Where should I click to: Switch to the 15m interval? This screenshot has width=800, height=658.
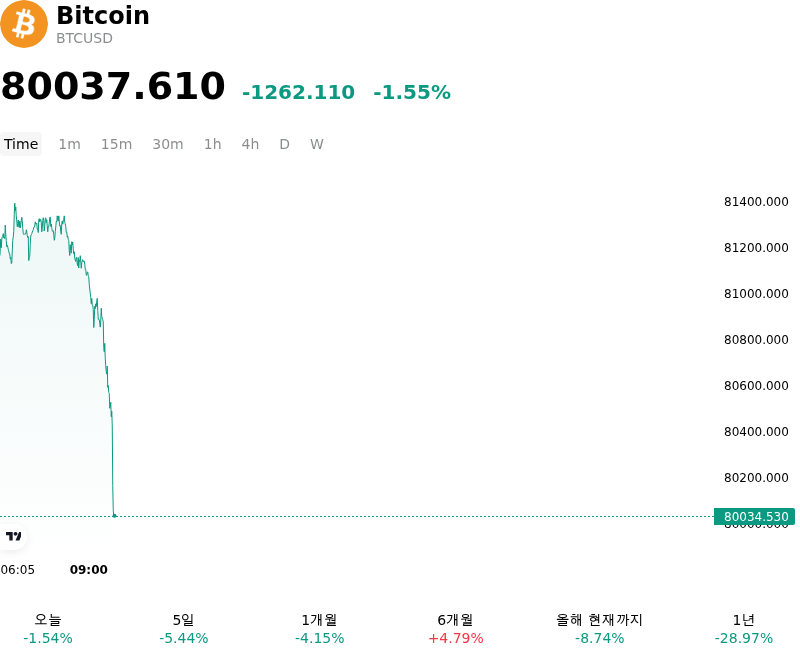116,144
